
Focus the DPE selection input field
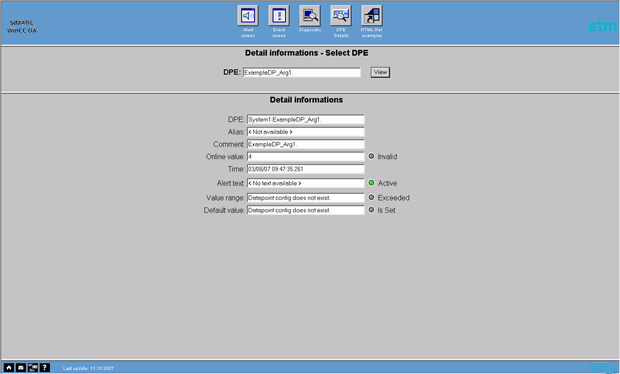pos(302,72)
